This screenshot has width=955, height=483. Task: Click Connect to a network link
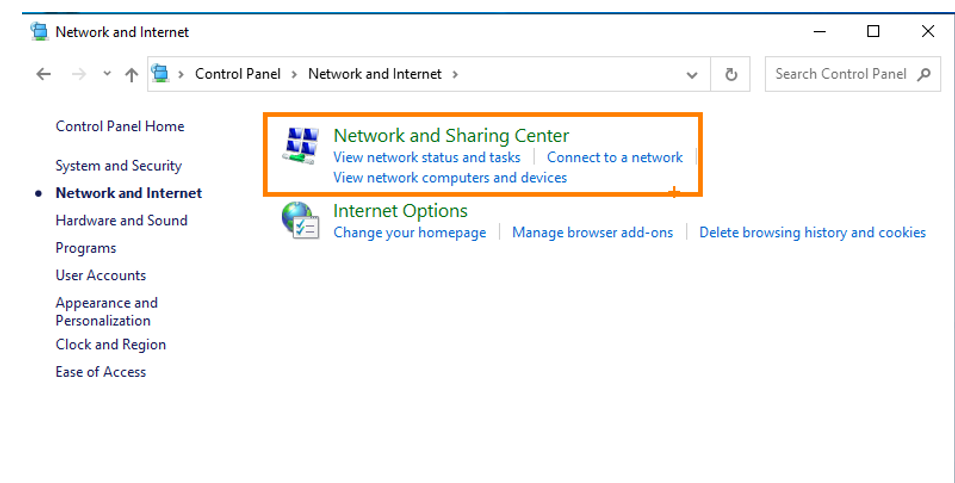tap(614, 157)
